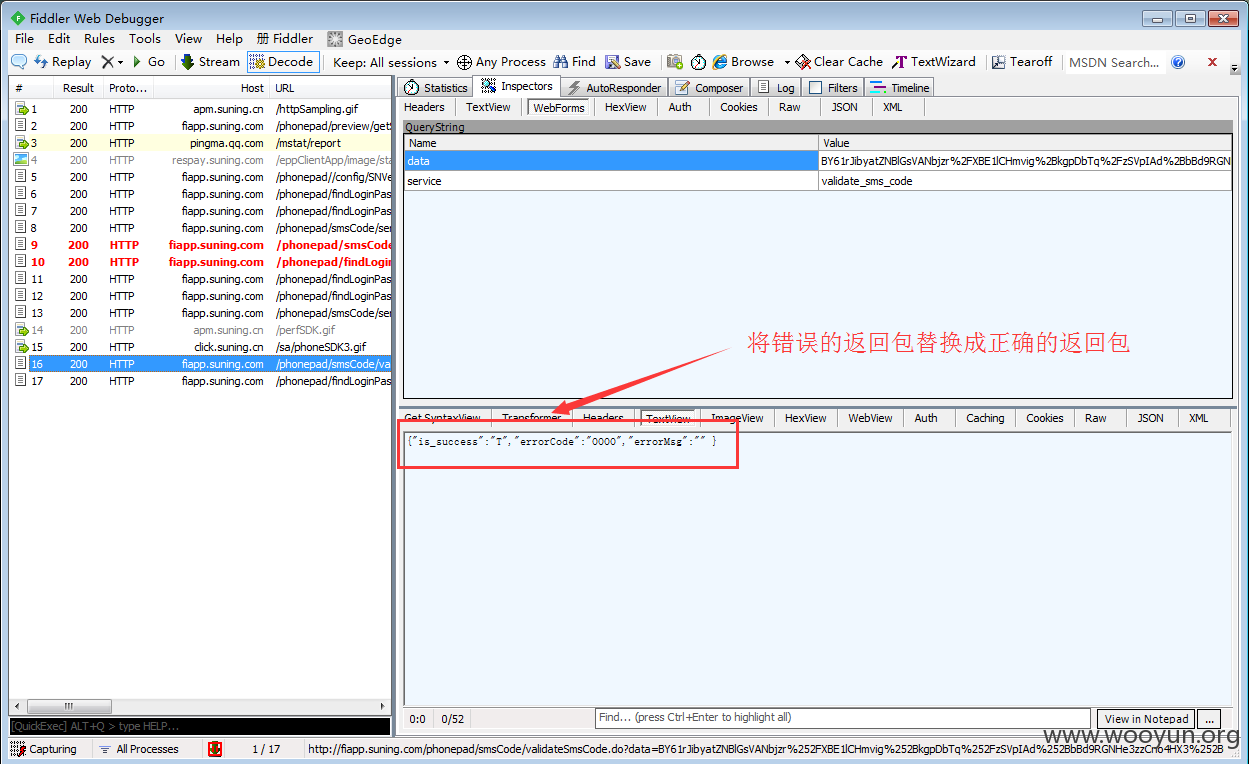
Task: Close the toolbar with the red X
Action: 1212,62
